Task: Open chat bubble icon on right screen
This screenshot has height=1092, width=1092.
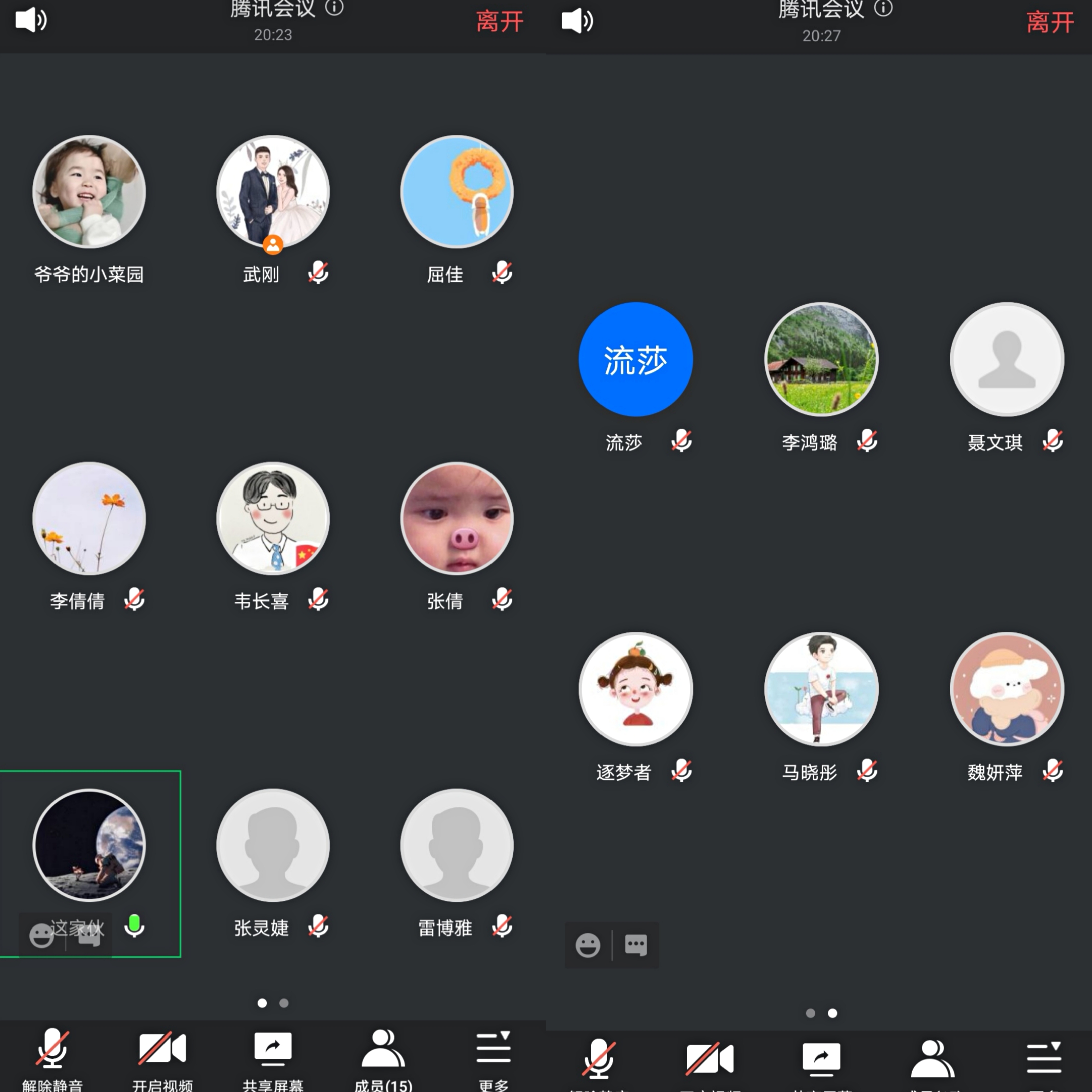Action: coord(636,945)
